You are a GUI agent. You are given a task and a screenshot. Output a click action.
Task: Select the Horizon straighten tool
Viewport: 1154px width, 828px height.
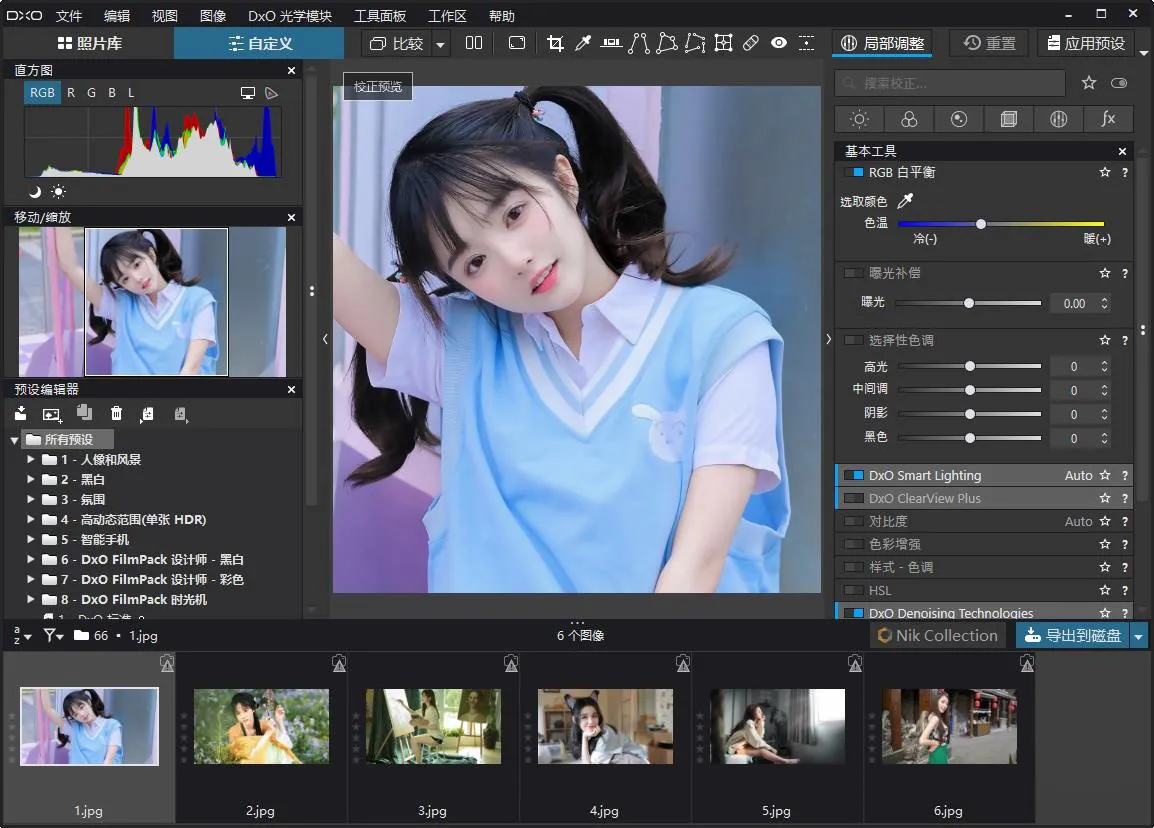coord(611,43)
